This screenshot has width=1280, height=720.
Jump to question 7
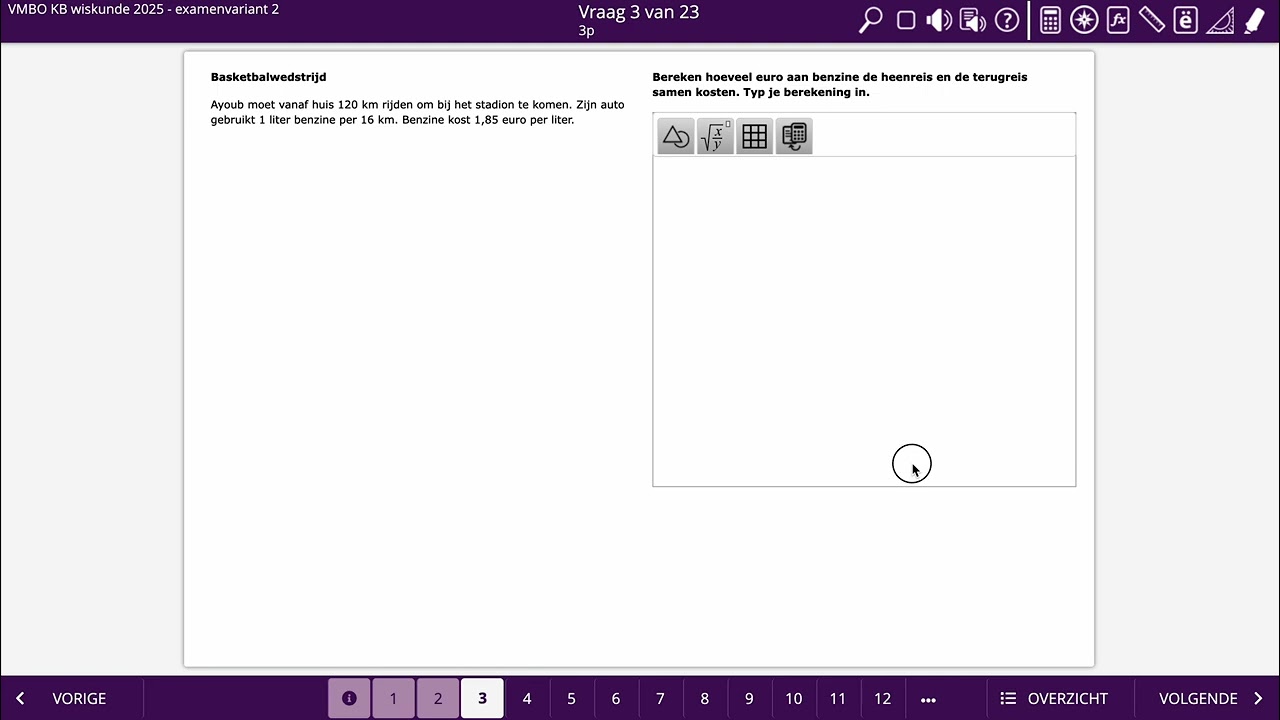pos(660,698)
